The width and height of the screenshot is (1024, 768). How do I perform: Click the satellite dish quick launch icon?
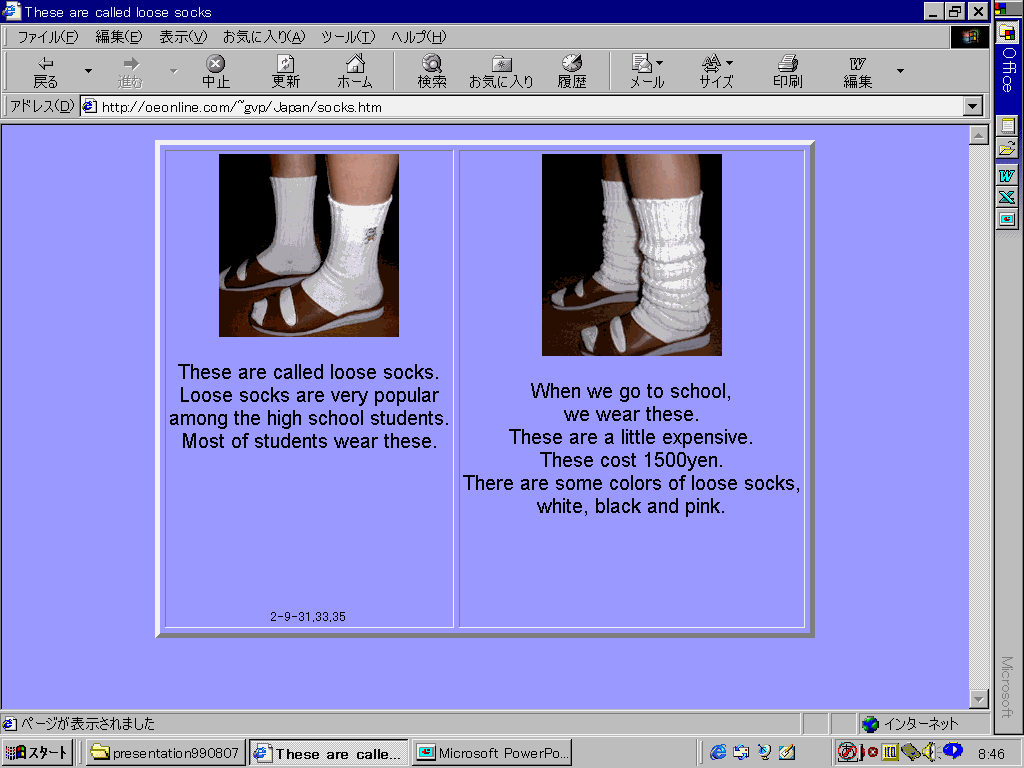click(x=764, y=752)
